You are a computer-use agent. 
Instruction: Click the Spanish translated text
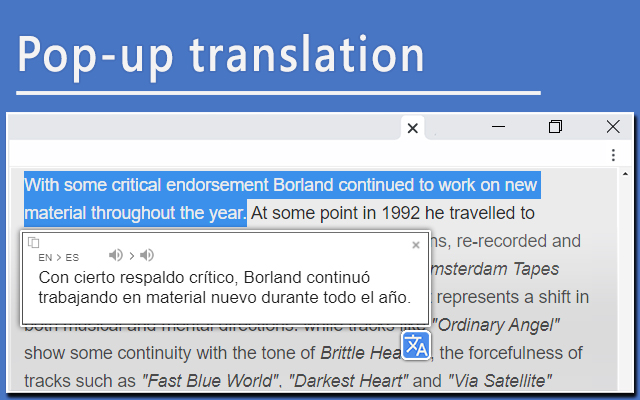[x=224, y=287]
